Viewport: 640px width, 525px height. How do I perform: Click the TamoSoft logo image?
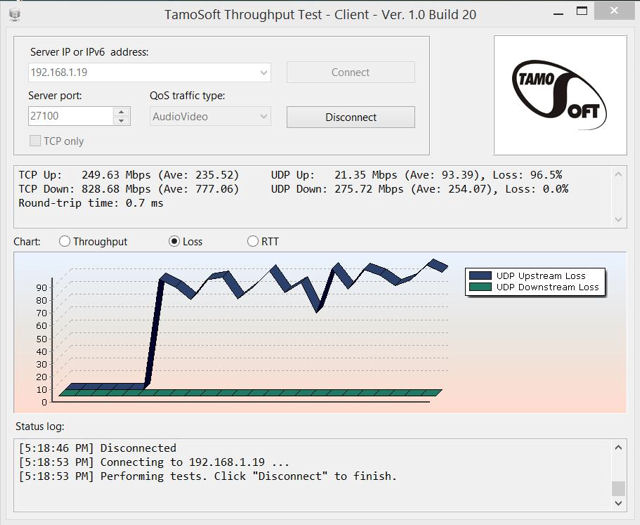click(x=560, y=95)
